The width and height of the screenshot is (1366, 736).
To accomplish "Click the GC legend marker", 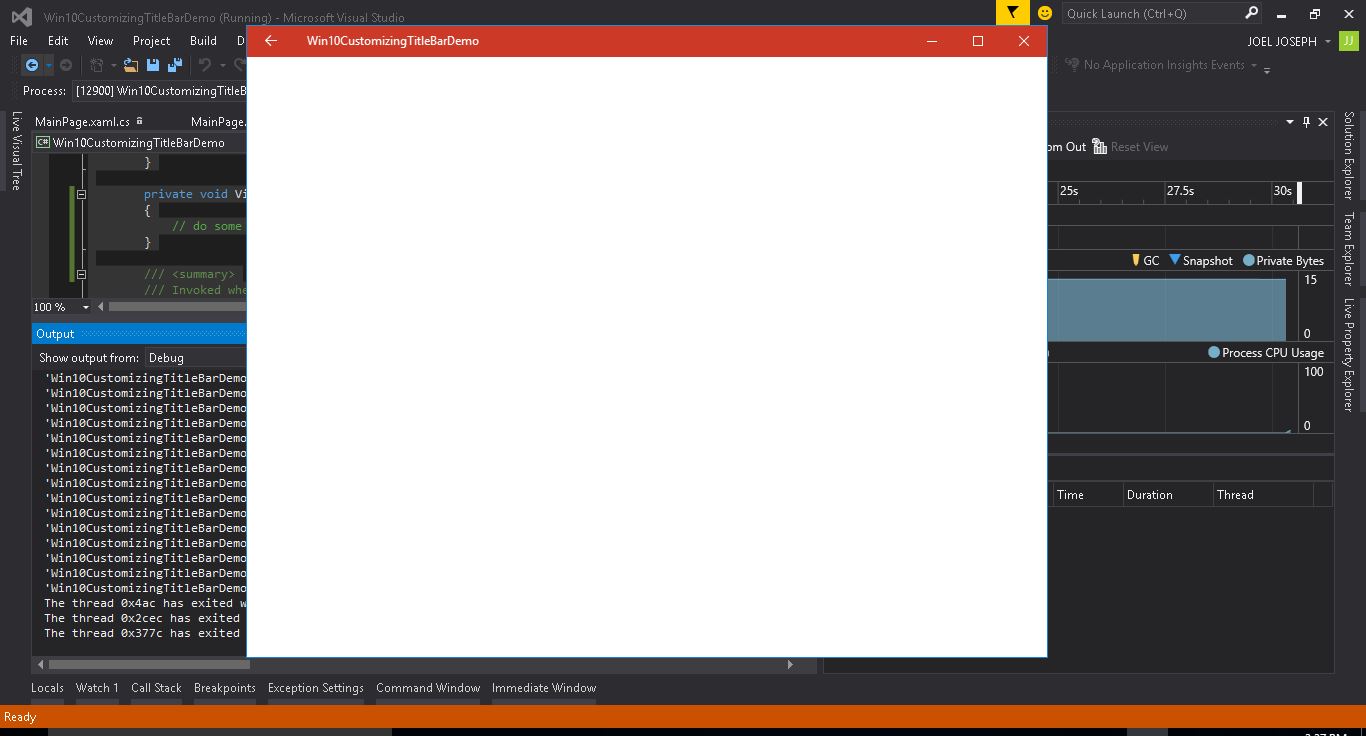I will (x=1136, y=260).
